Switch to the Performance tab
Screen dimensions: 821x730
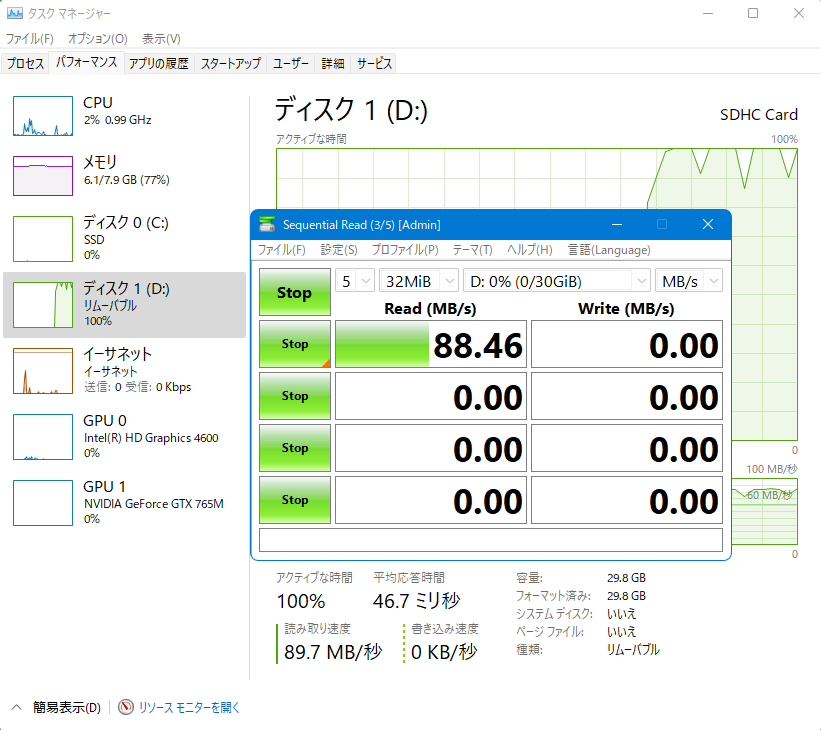click(x=86, y=62)
